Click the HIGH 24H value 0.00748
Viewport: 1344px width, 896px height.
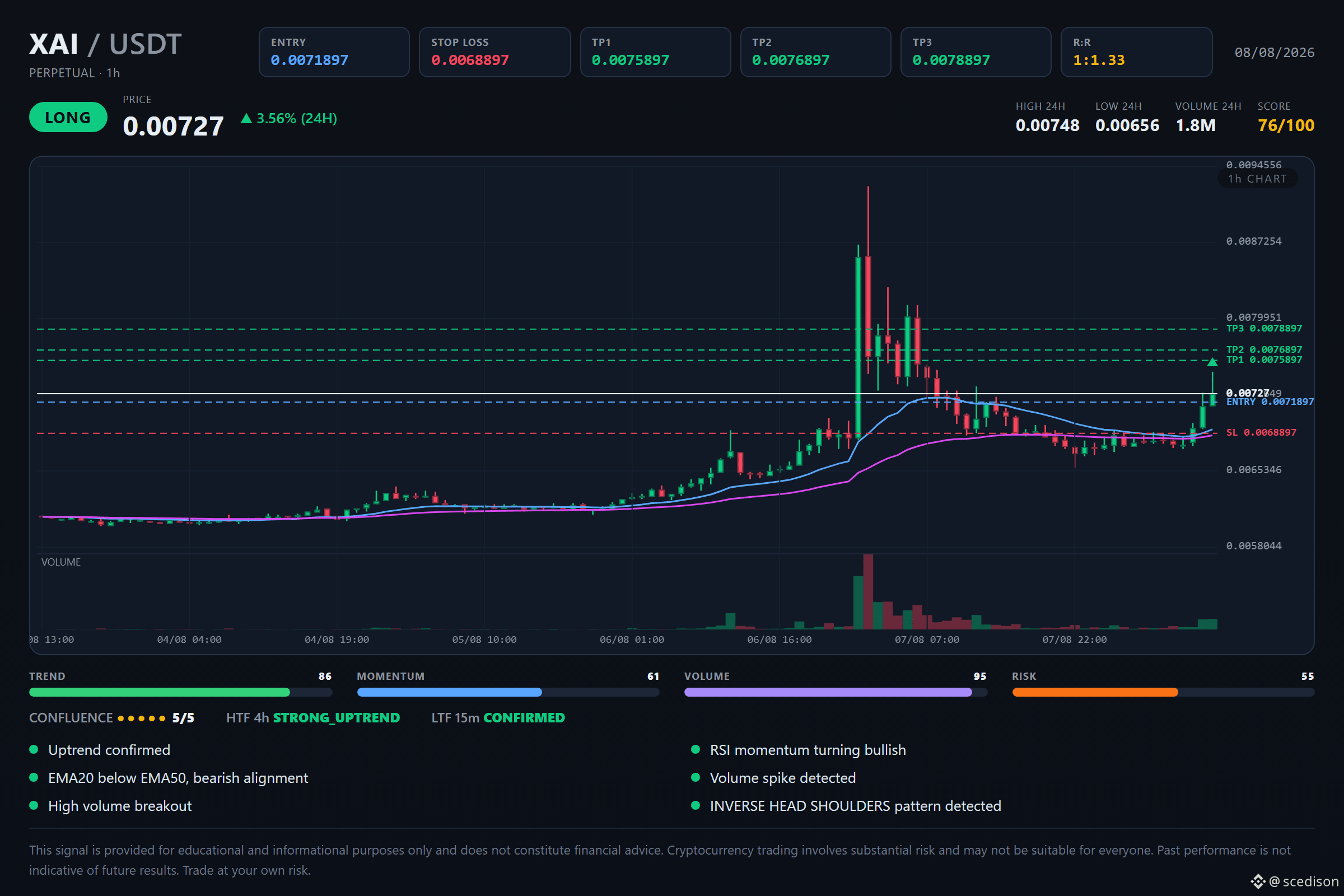click(x=1047, y=125)
